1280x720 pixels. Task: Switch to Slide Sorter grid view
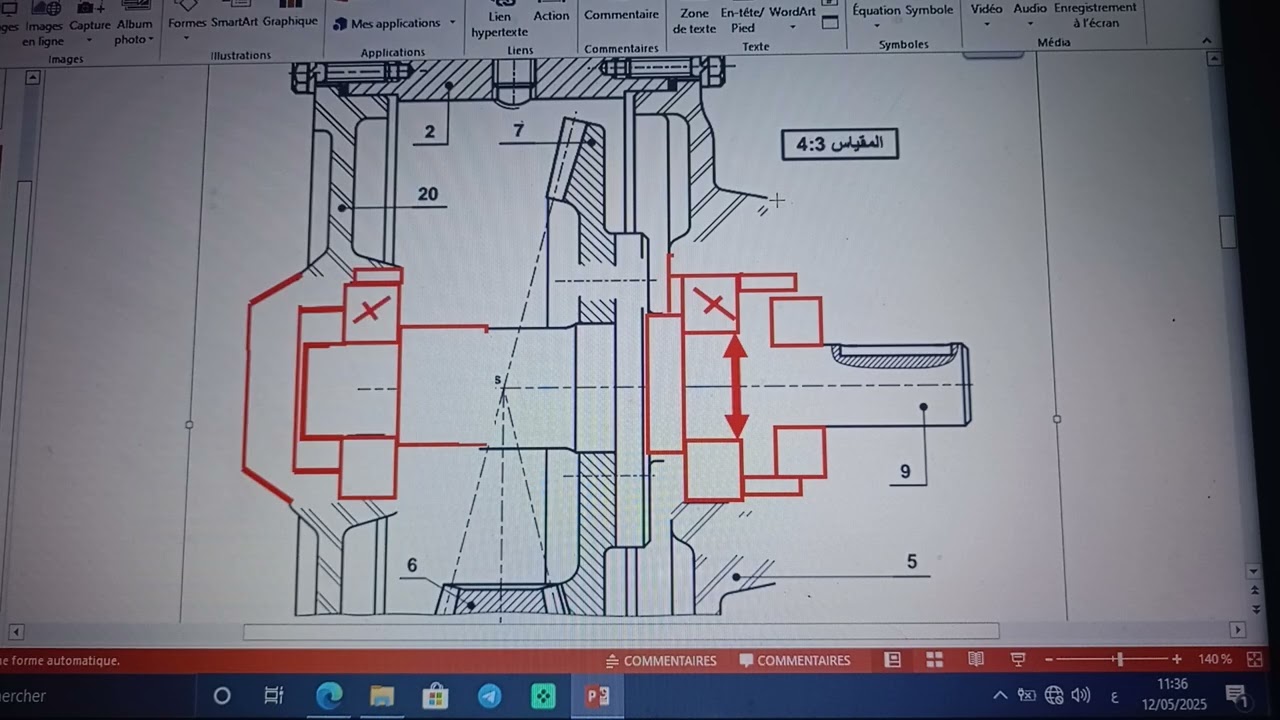tap(935, 660)
